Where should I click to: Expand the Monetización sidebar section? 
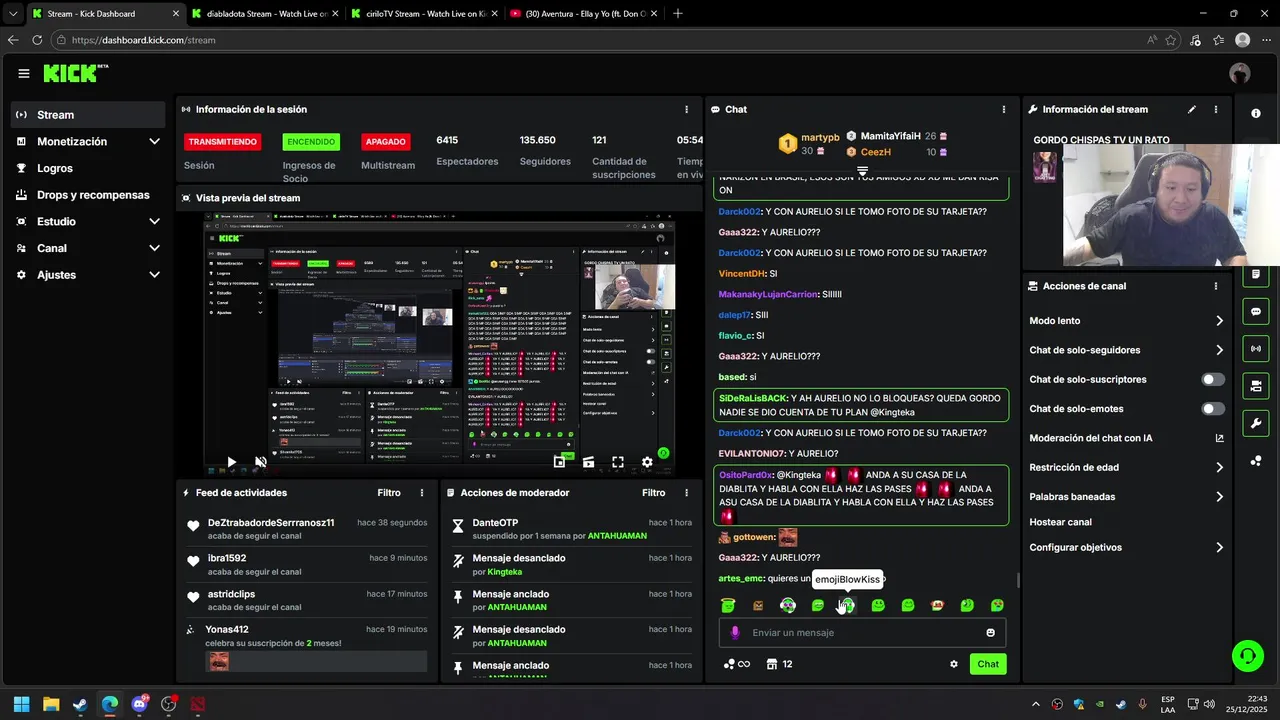point(89,142)
